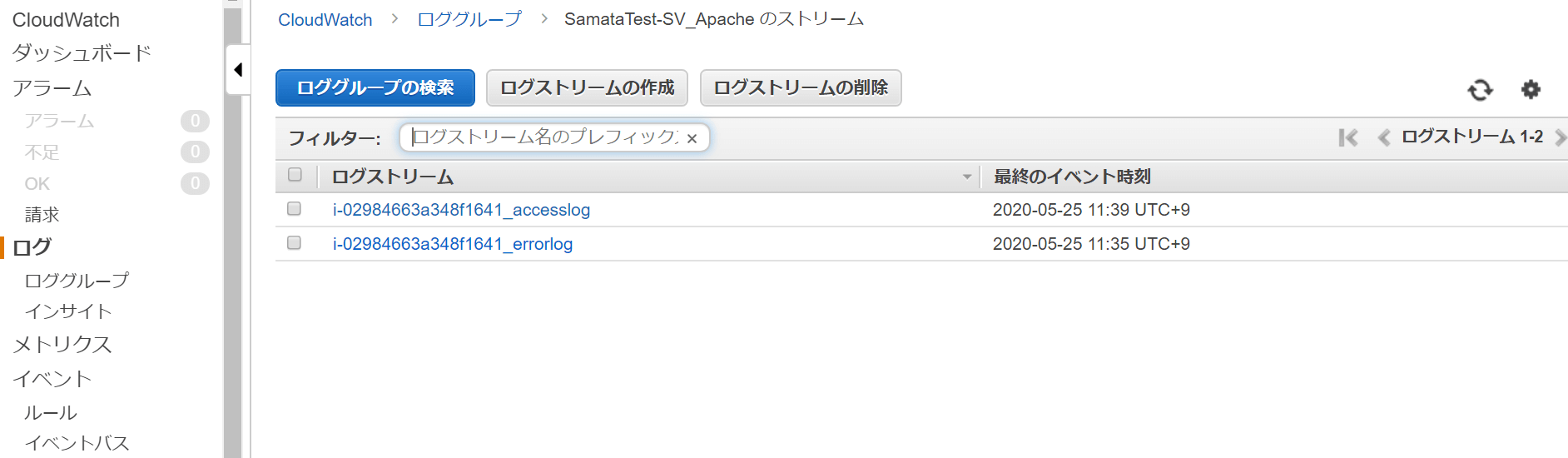Viewport: 1568px width, 458px height.
Task: Sort by the ログストリーム column arrow
Action: click(967, 177)
